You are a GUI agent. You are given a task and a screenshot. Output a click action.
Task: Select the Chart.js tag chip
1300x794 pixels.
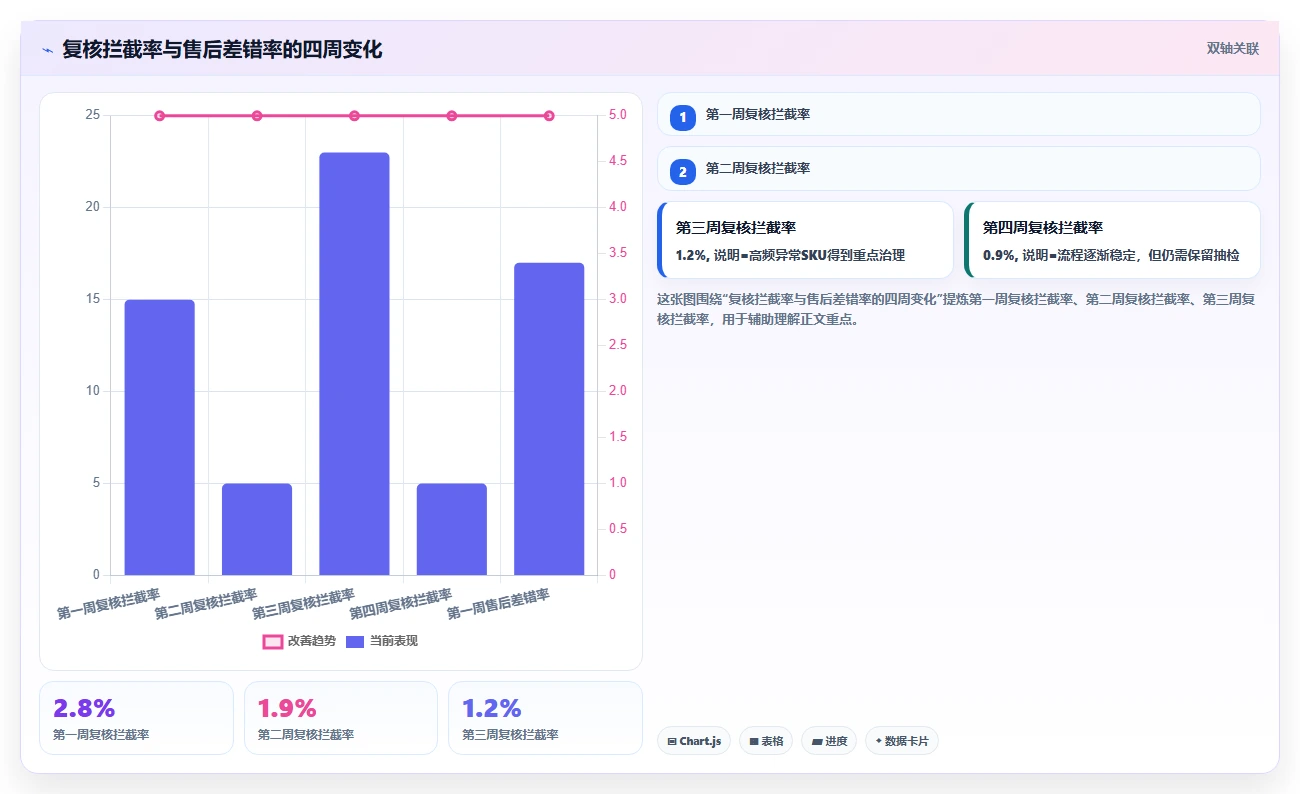694,741
